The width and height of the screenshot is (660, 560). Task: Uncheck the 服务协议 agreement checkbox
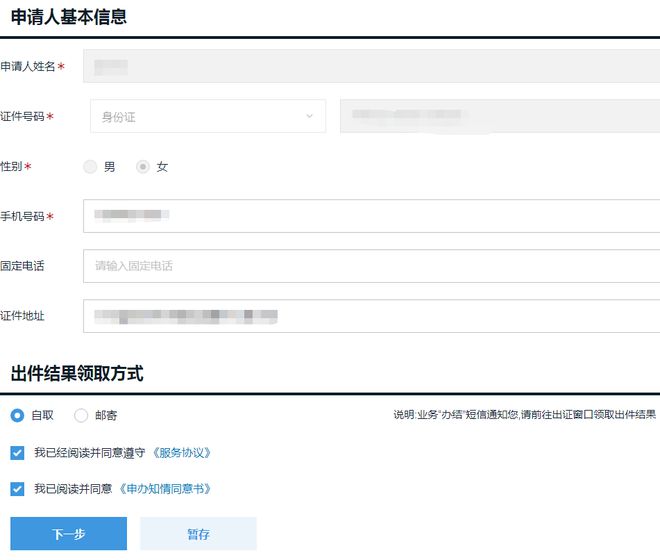[17, 453]
